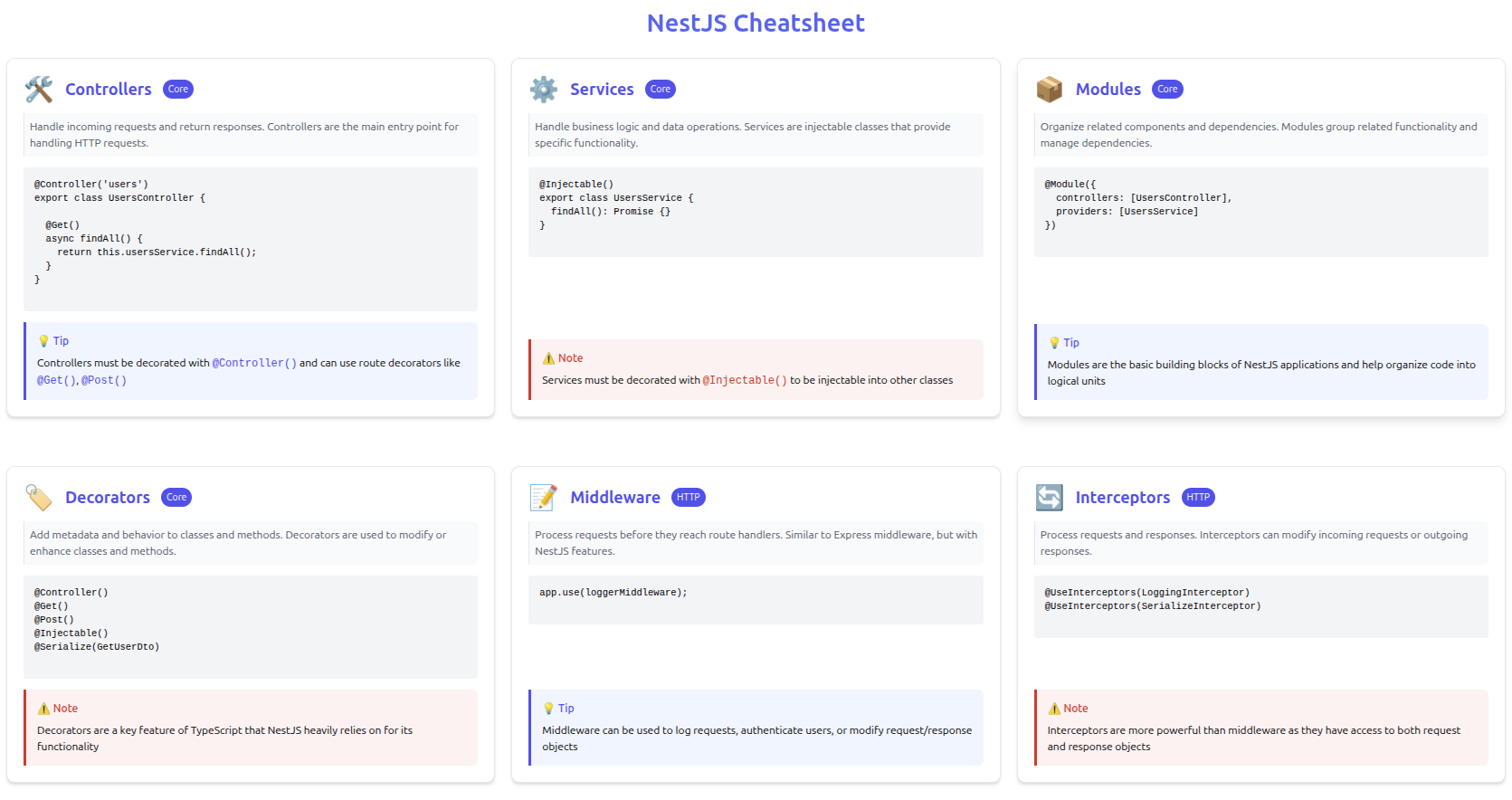
Task: Click the lightbulb icon in Modules tip
Action: pos(1054,343)
